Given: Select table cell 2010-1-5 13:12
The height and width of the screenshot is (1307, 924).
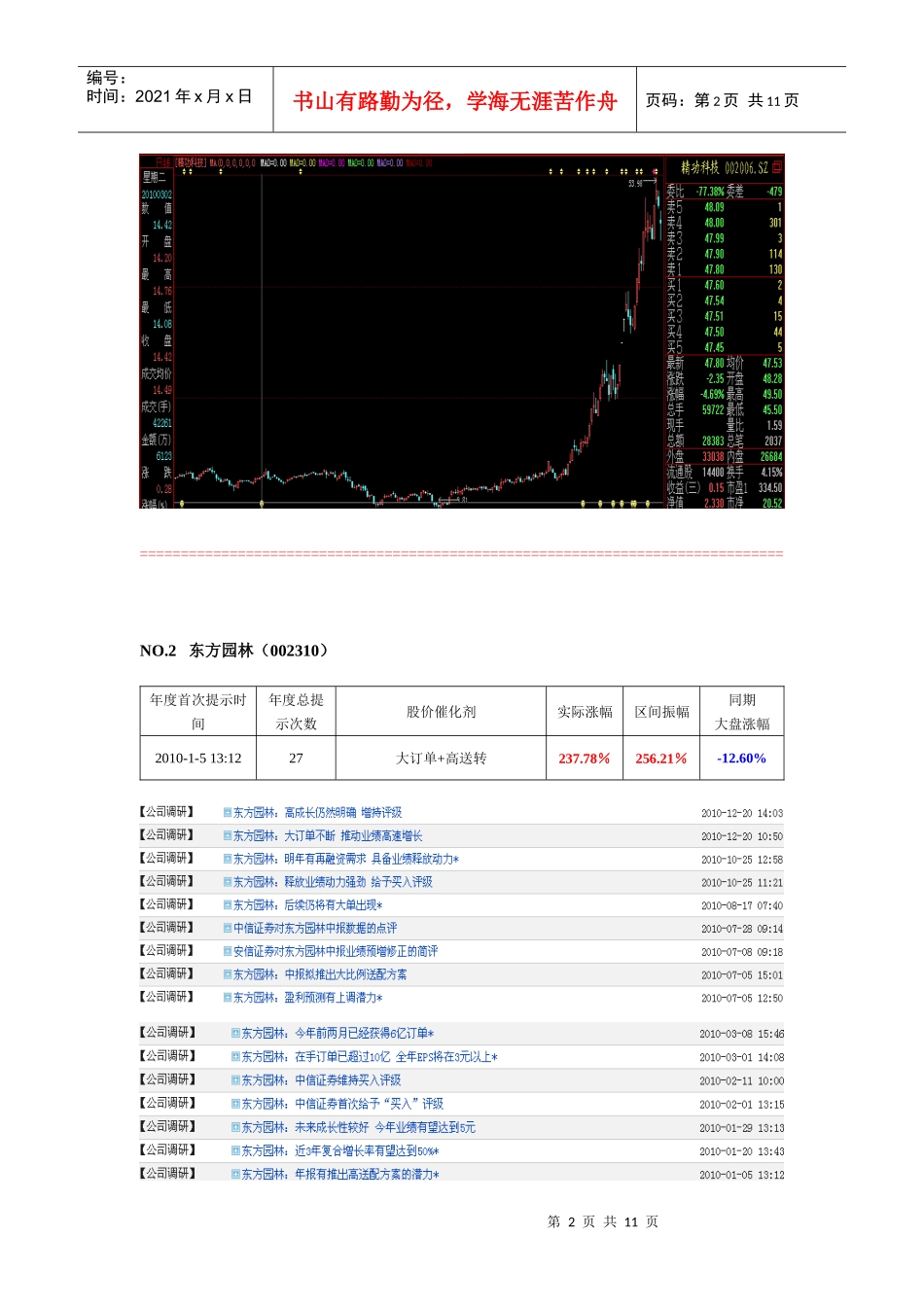Looking at the screenshot, I should pyautogui.click(x=198, y=758).
